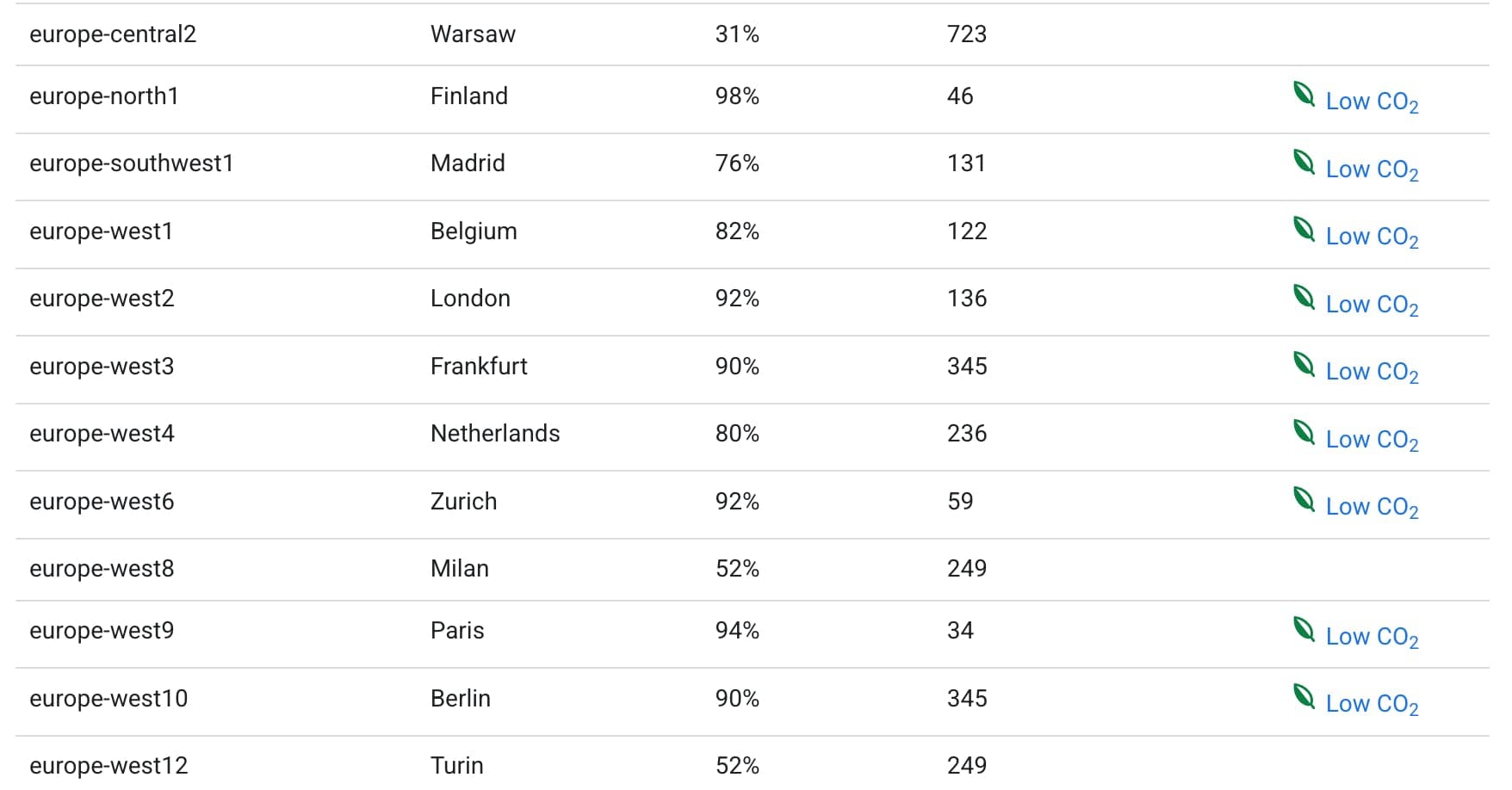Viewport: 1512px width, 790px height.
Task: Open the Low CO2 link for europe-west9
Action: click(1372, 637)
